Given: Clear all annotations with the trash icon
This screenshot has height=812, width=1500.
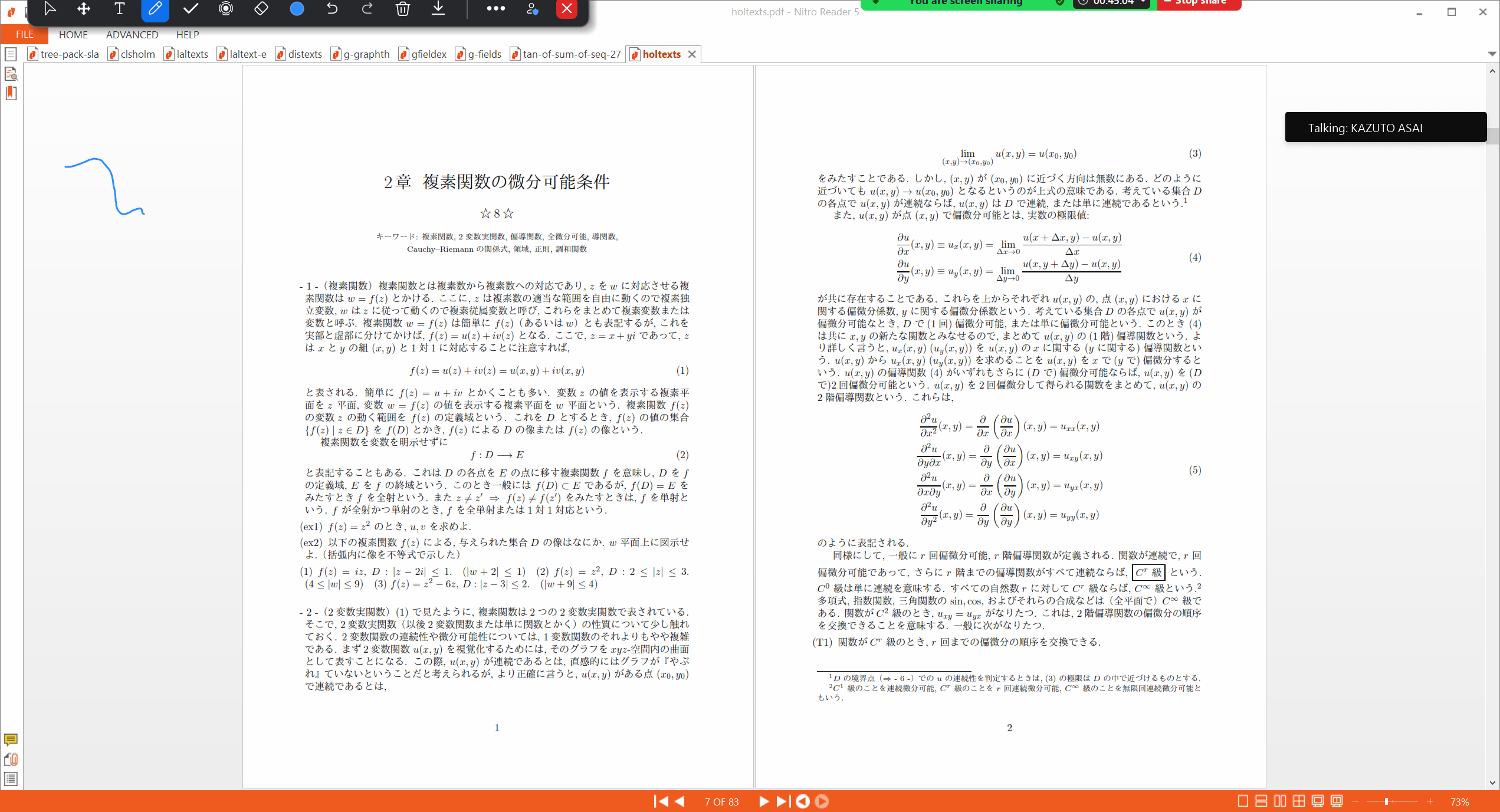Looking at the screenshot, I should click(x=403, y=9).
